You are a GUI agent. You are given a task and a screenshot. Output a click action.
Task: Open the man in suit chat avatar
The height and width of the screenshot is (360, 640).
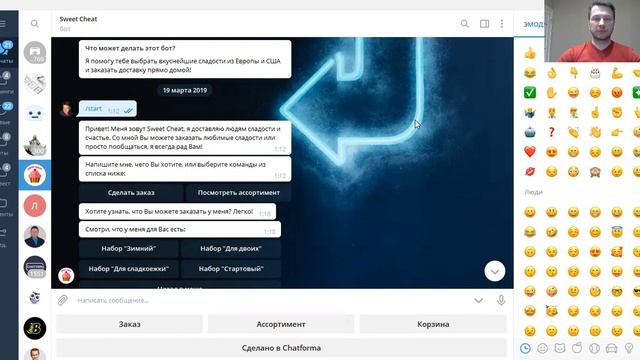click(35, 236)
